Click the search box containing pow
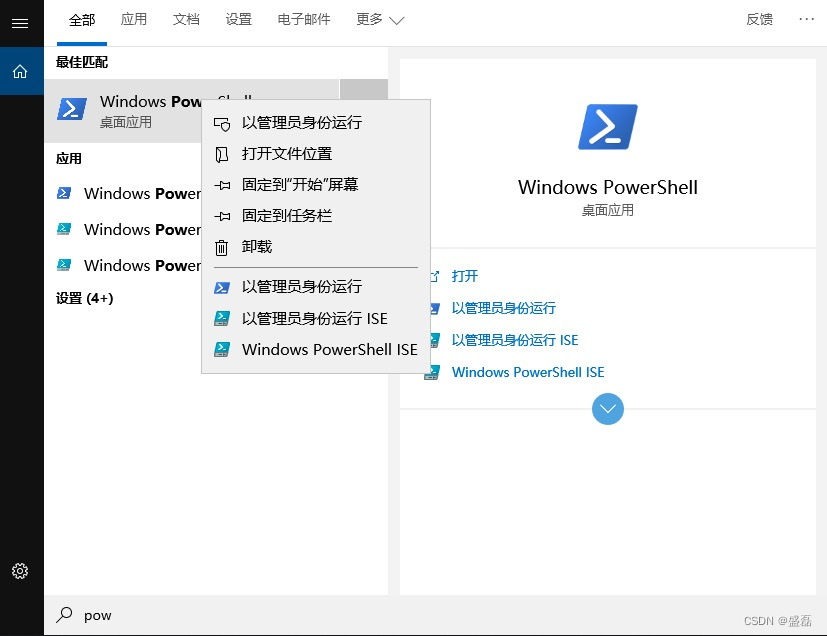This screenshot has height=636, width=827. click(x=435, y=615)
